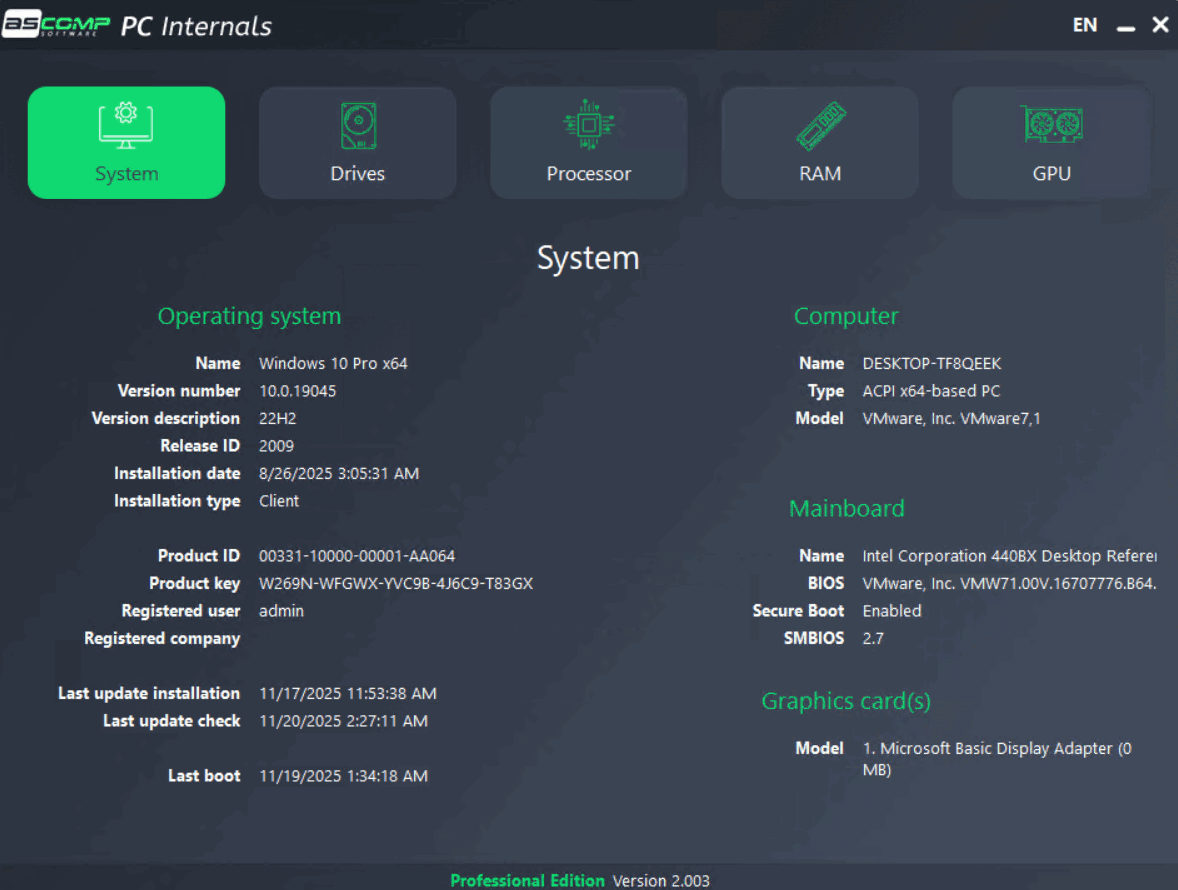Open the System tab

pos(126,143)
